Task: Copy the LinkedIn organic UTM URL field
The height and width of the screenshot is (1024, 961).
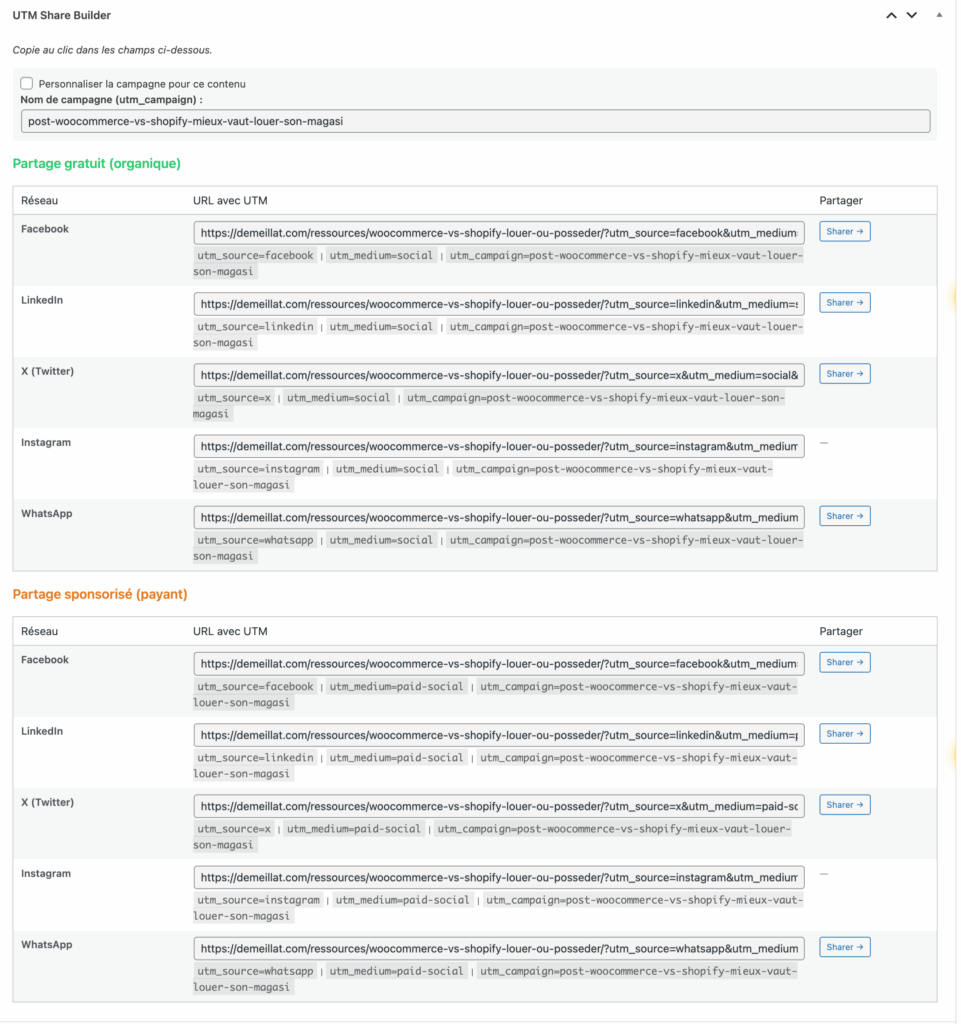Action: [x=500, y=304]
